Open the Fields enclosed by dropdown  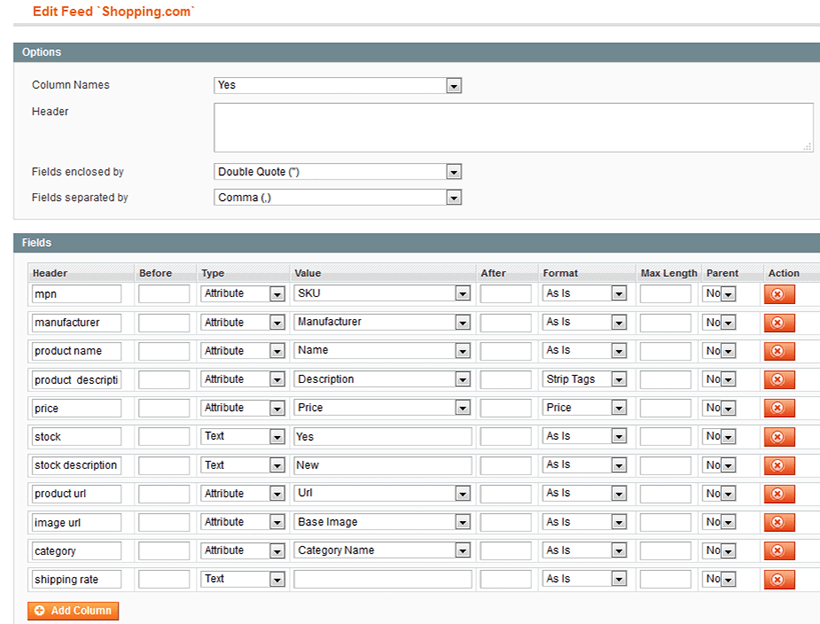337,172
